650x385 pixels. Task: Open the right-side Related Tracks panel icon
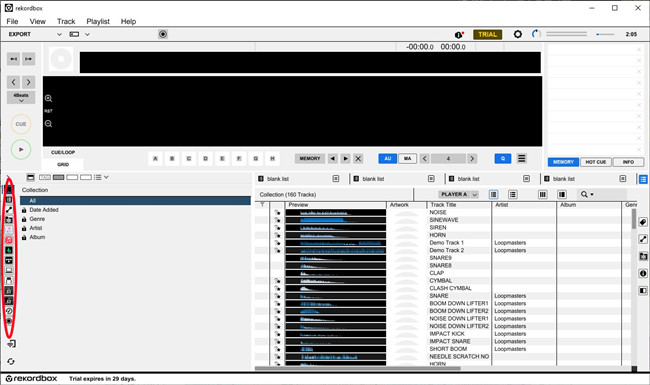pos(643,239)
